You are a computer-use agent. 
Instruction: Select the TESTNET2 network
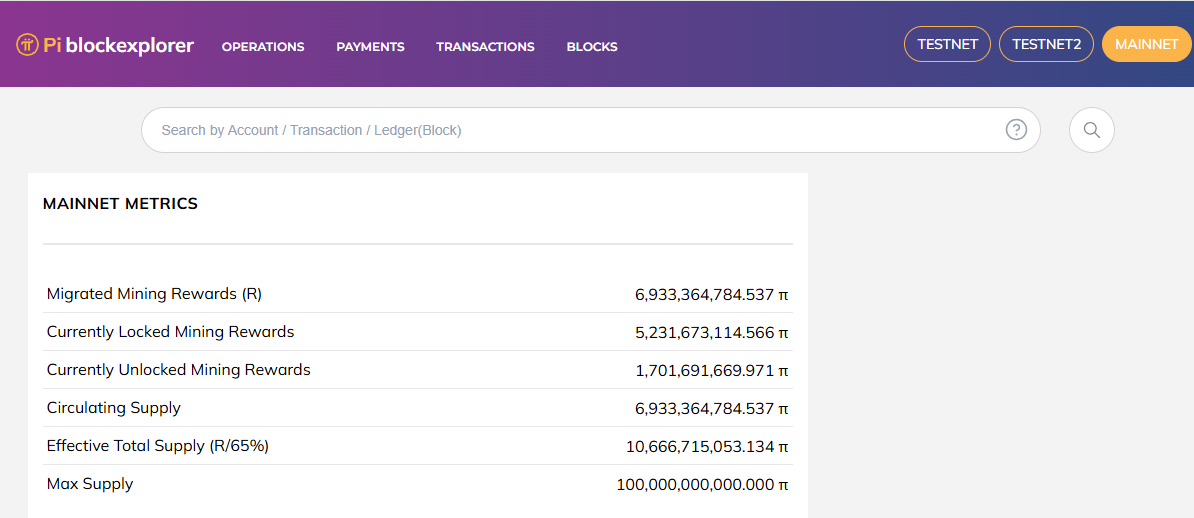[x=1046, y=44]
